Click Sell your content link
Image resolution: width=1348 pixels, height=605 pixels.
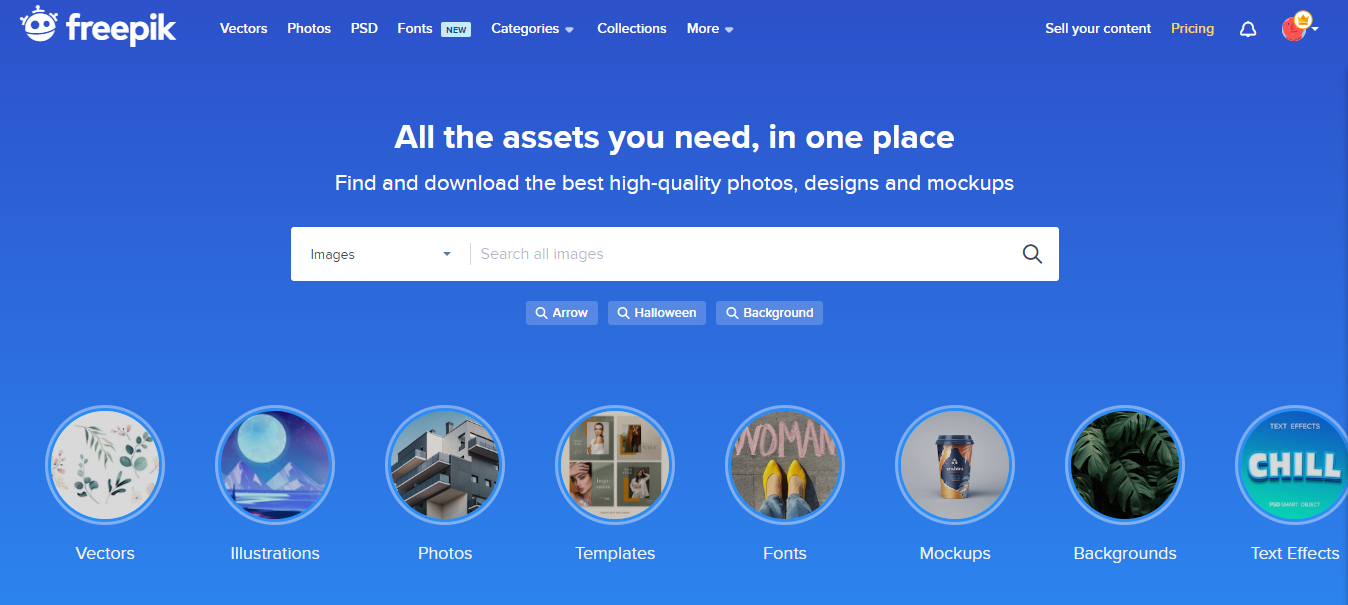coord(1098,29)
